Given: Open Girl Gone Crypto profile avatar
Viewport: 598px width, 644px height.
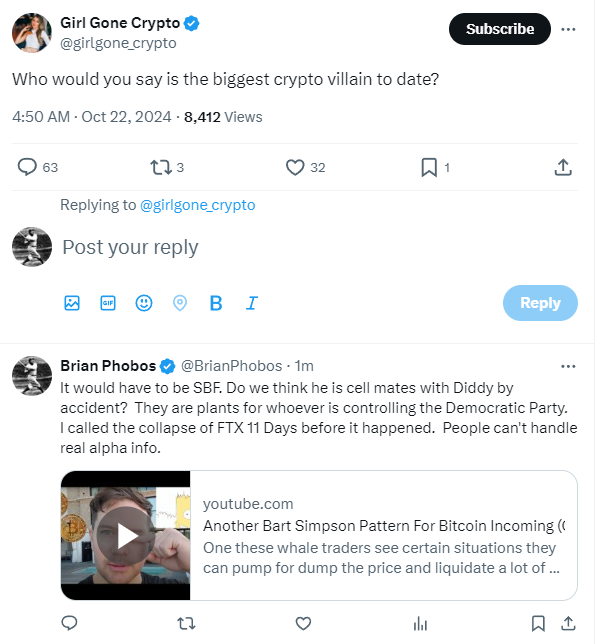Looking at the screenshot, I should coord(32,33).
